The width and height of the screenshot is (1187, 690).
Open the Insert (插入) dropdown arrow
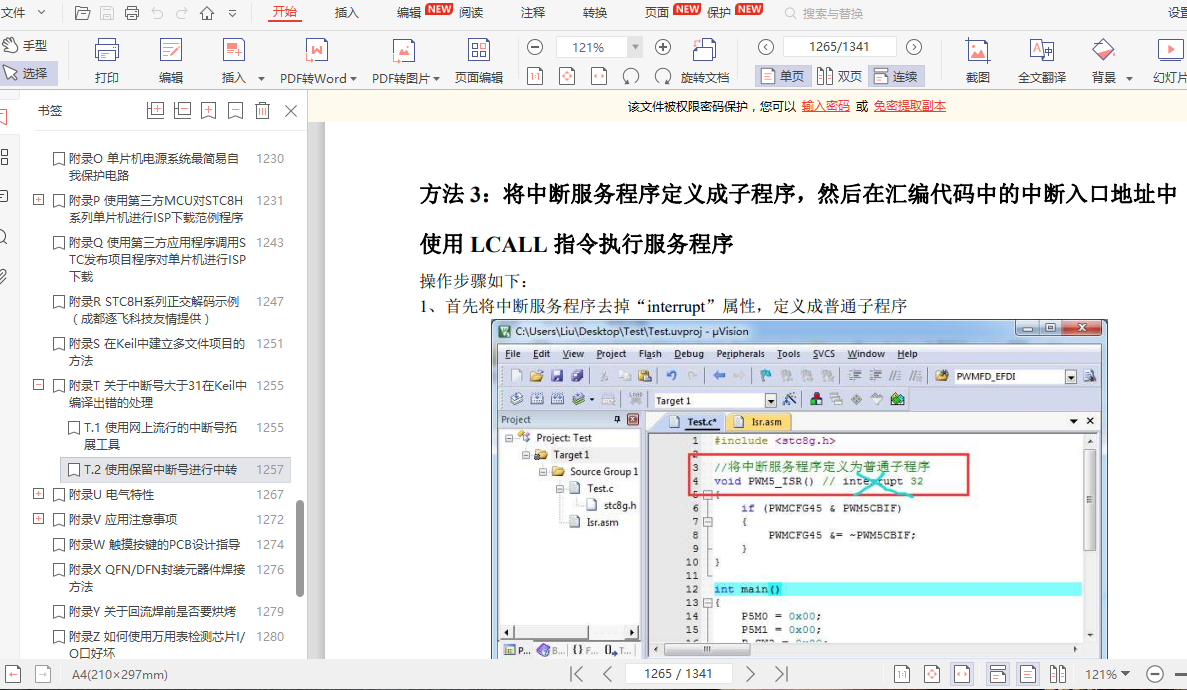261,79
